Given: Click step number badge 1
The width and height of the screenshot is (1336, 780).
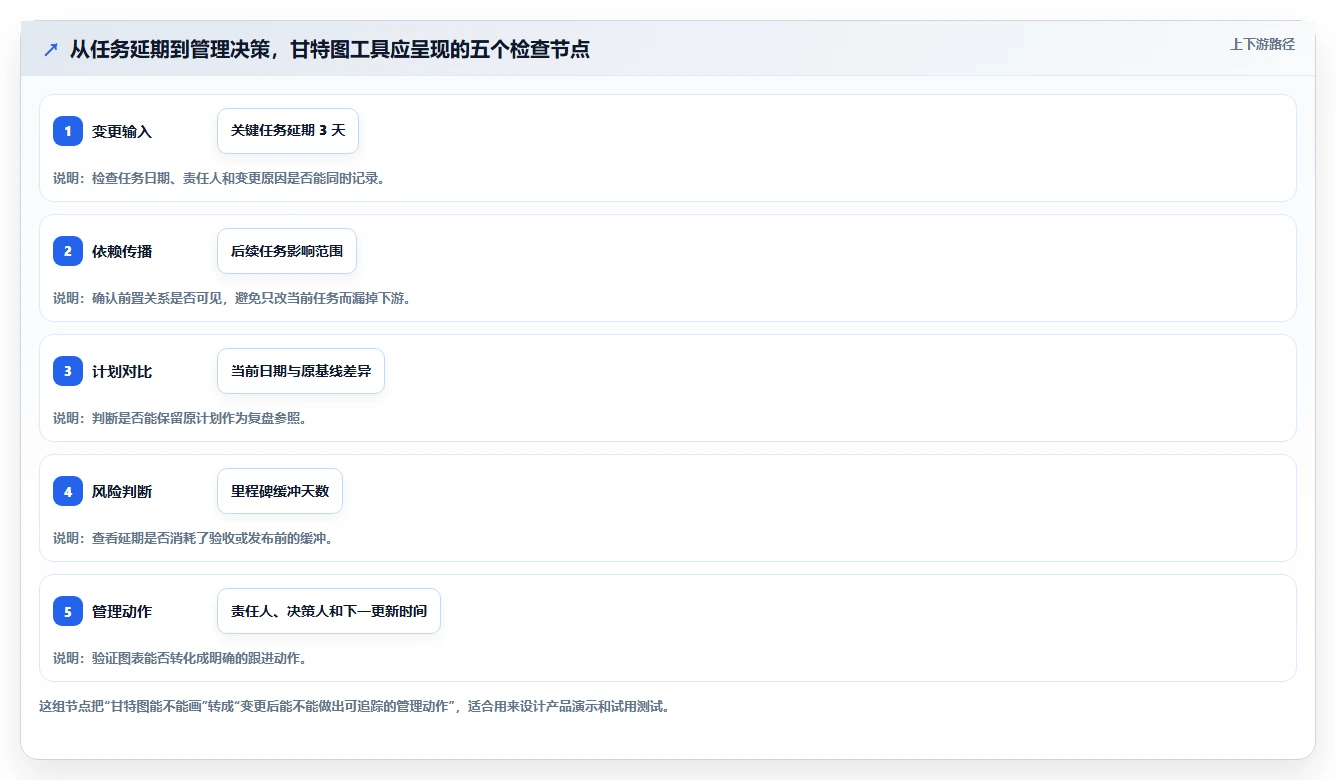Looking at the screenshot, I should pyautogui.click(x=68, y=131).
